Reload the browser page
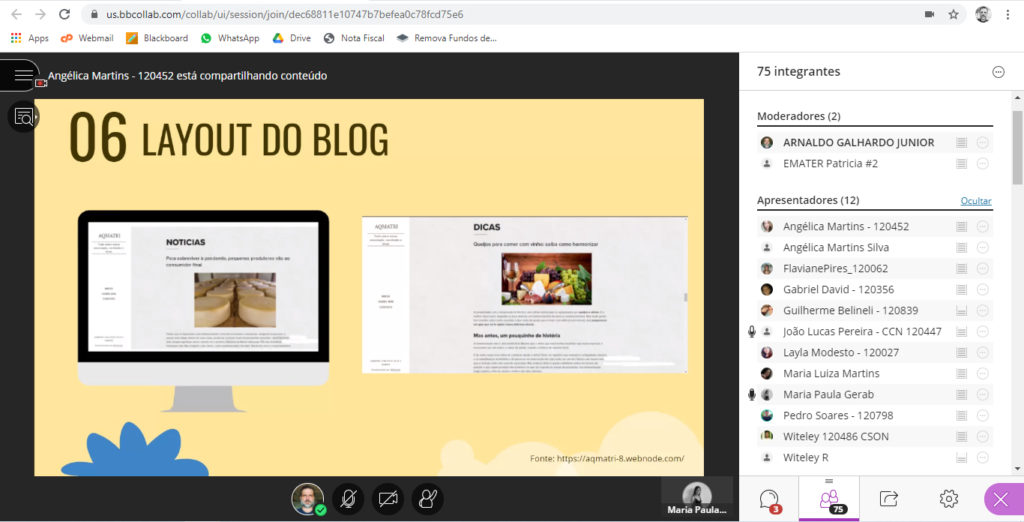 click(64, 14)
